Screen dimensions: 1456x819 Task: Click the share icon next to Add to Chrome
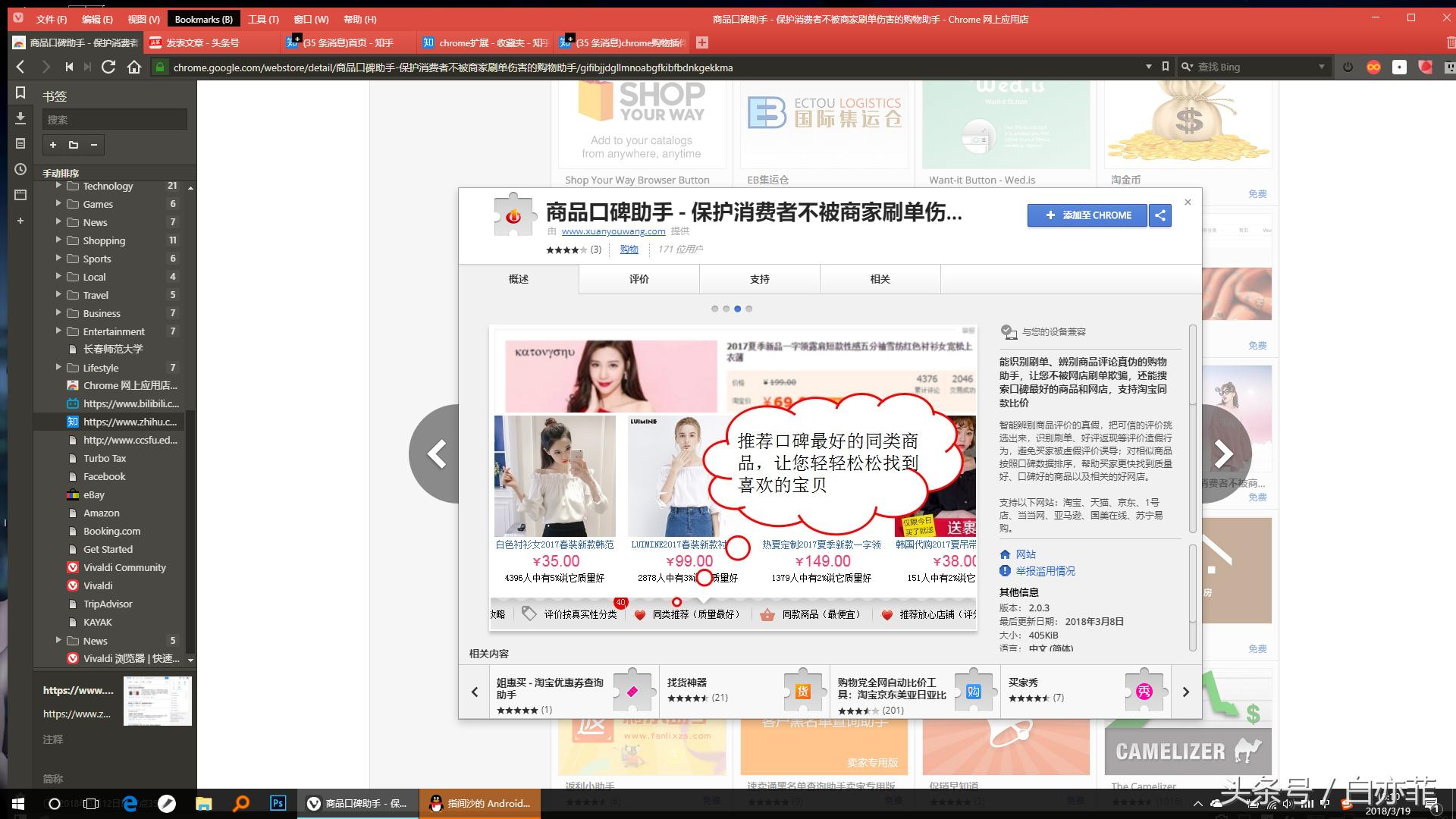point(1159,215)
